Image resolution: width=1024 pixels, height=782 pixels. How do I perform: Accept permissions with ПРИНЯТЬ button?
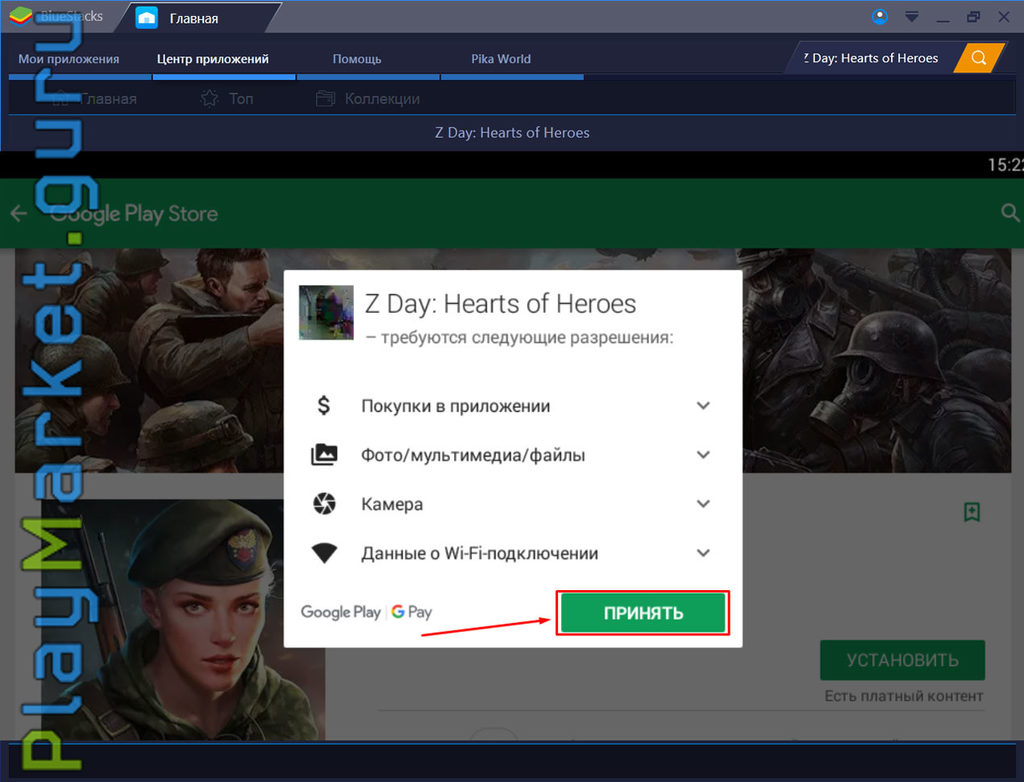[643, 613]
